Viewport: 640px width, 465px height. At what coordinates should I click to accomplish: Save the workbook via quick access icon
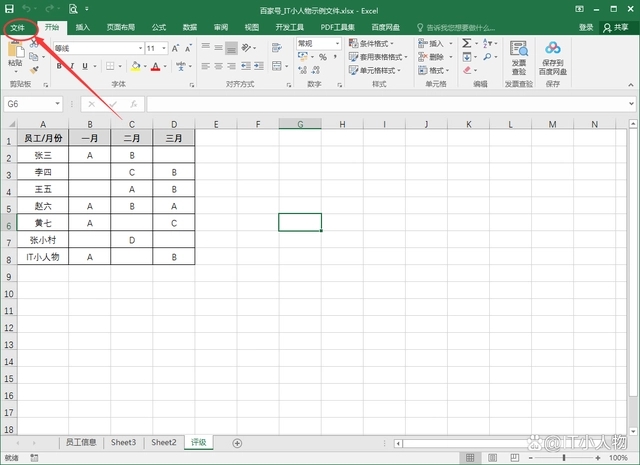point(9,9)
